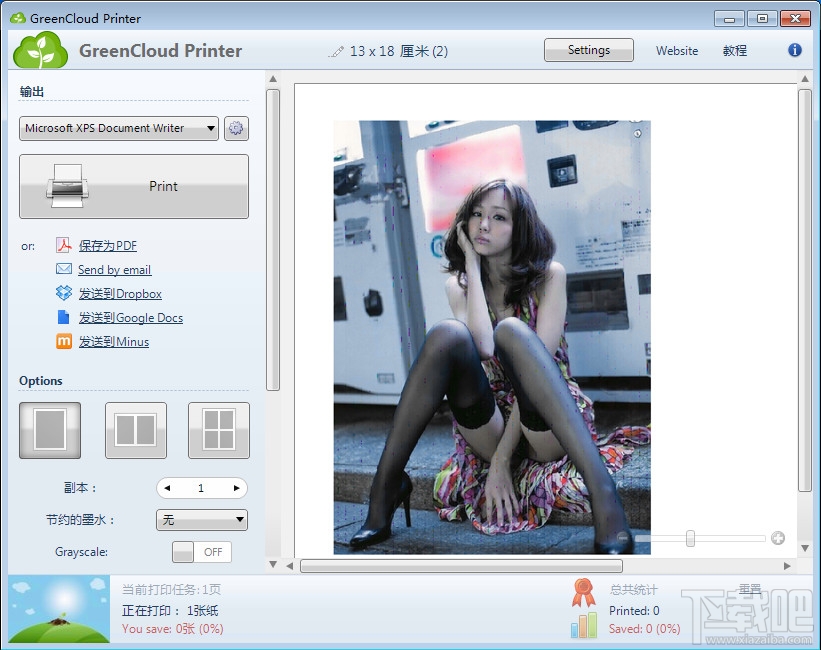Viewport: 821px width, 650px height.
Task: Open the 教程 tutorial menu item
Action: (735, 51)
